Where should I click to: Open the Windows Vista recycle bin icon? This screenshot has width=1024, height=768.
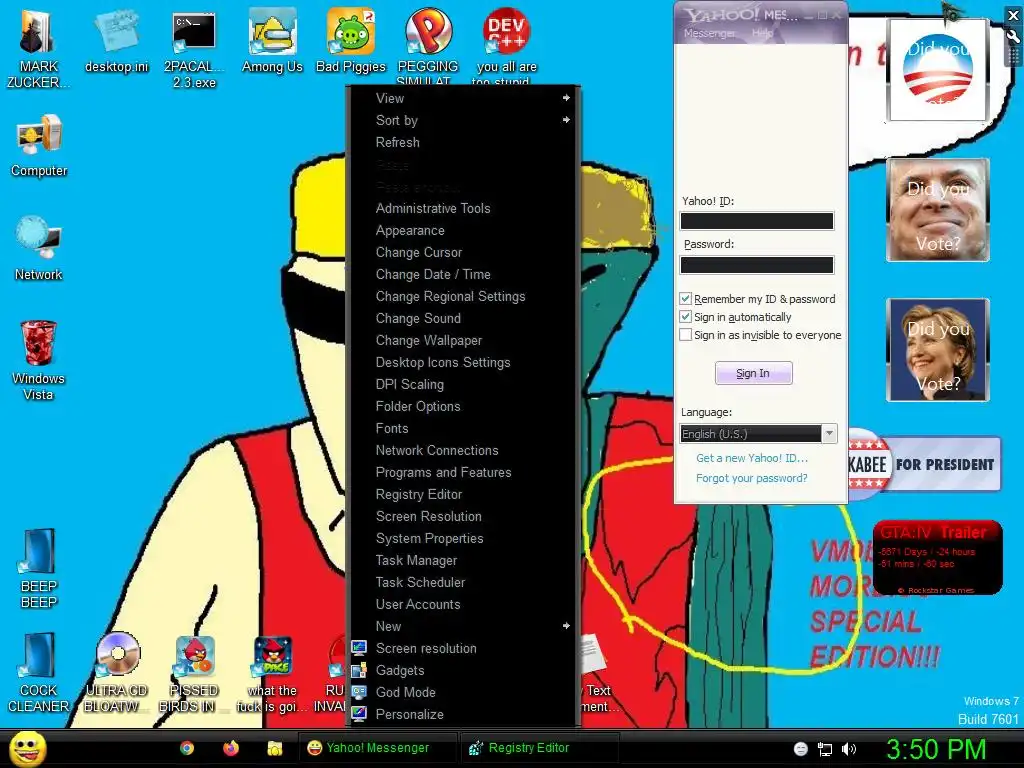[x=38, y=359]
